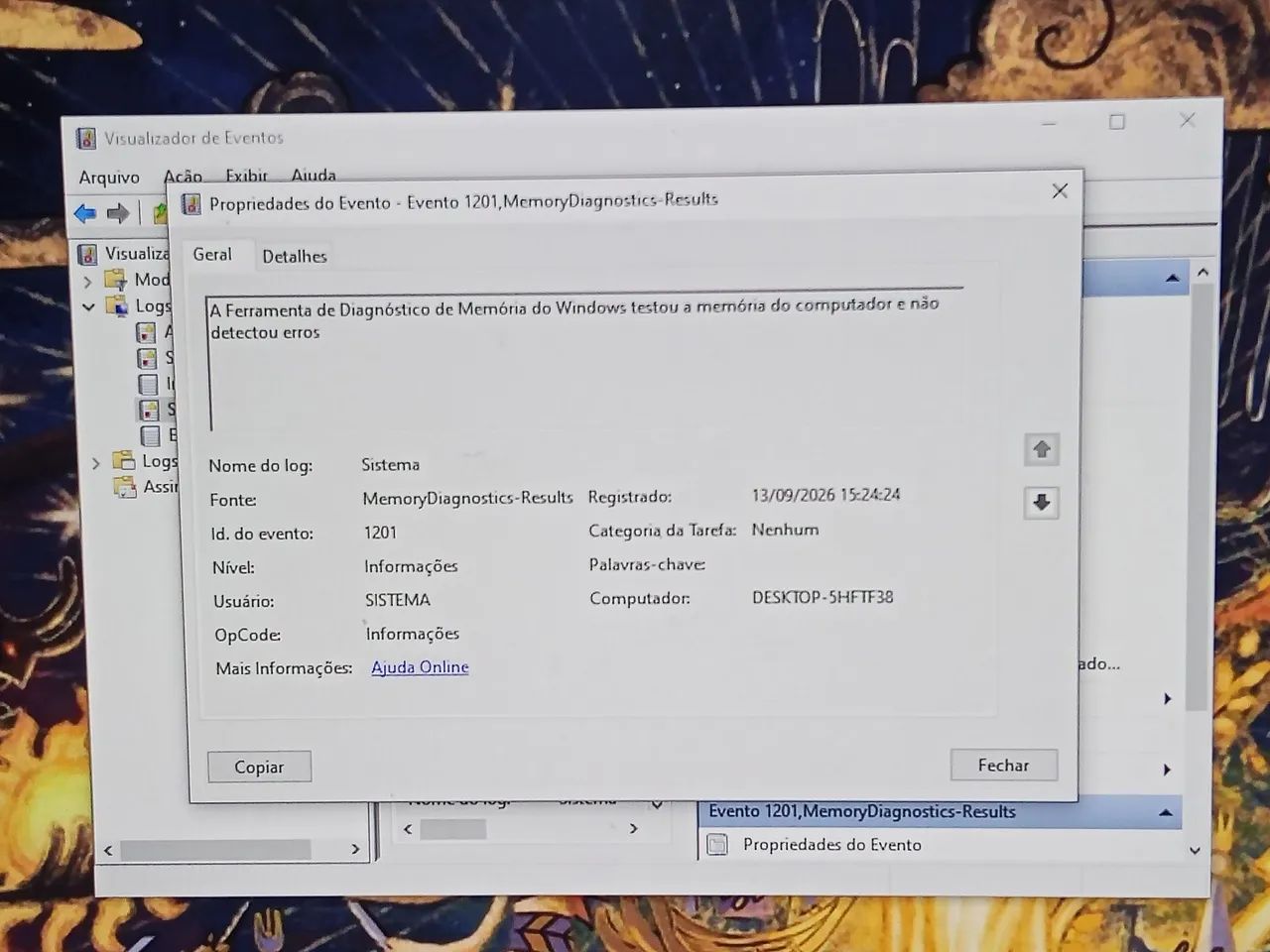This screenshot has width=1270, height=952.
Task: Click the Fonte value MemoryDiagnostics-Results
Action: click(x=467, y=498)
